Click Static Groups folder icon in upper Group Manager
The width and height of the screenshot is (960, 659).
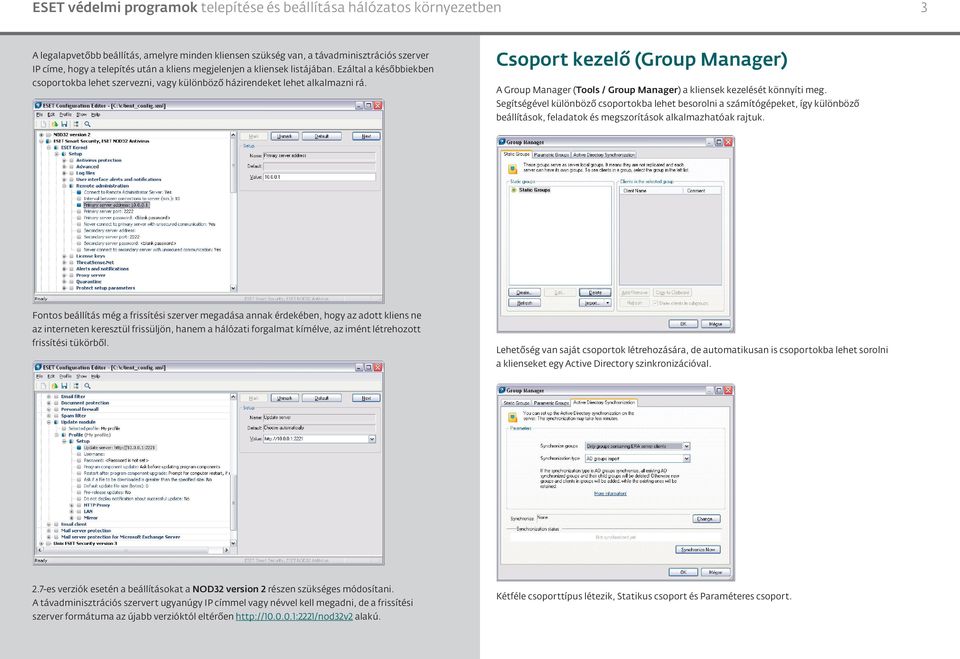coord(514,190)
